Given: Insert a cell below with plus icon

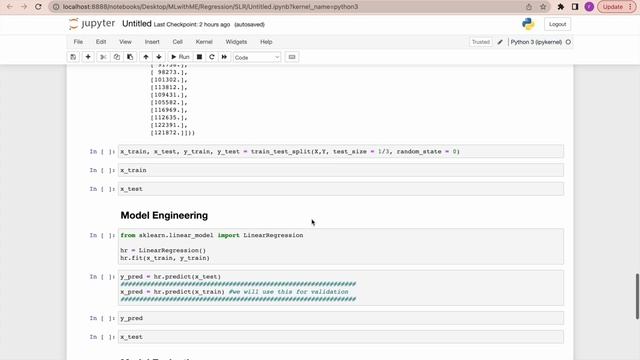Looking at the screenshot, I should [x=88, y=57].
